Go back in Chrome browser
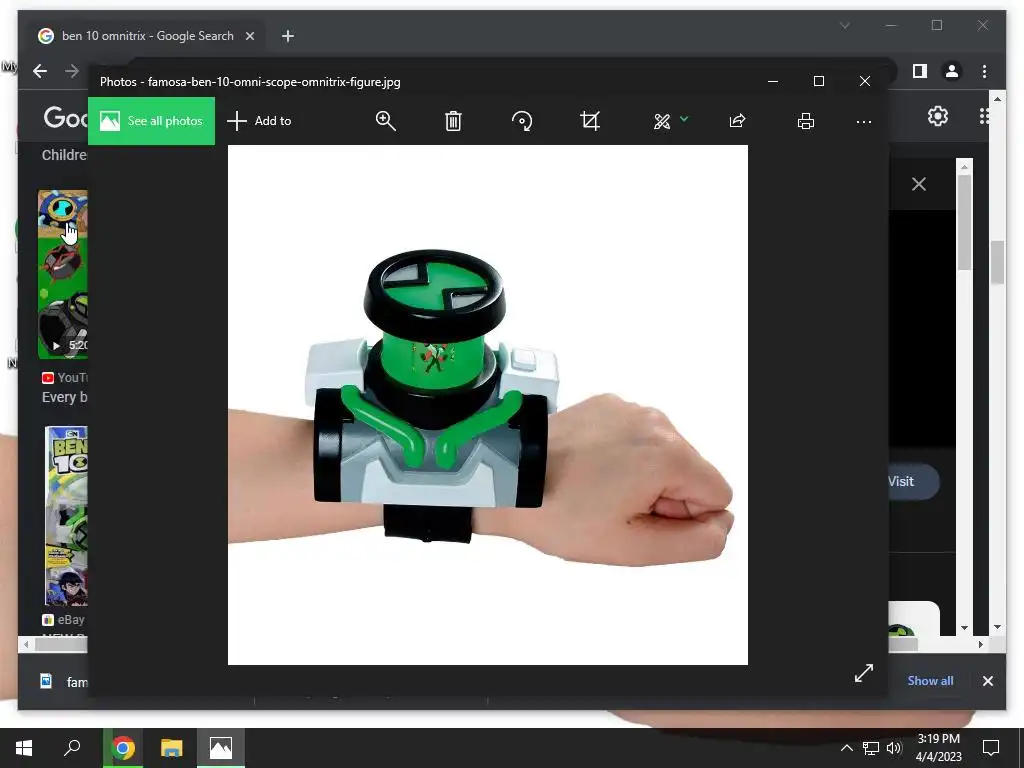The height and width of the screenshot is (768, 1024). (40, 71)
